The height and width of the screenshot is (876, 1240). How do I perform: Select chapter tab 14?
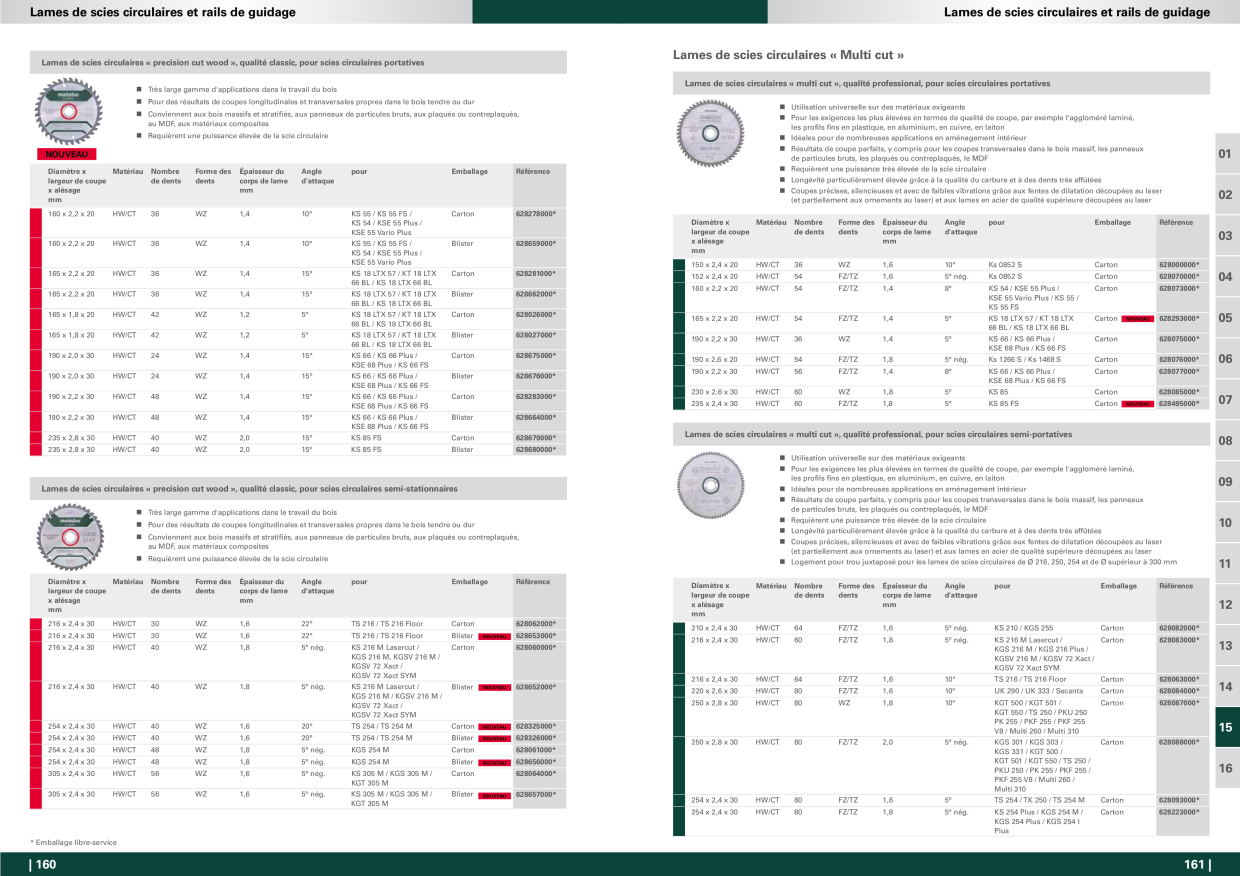coord(1226,687)
